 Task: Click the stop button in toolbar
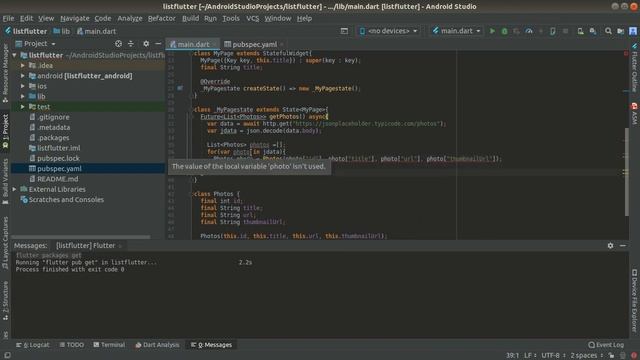[565, 31]
